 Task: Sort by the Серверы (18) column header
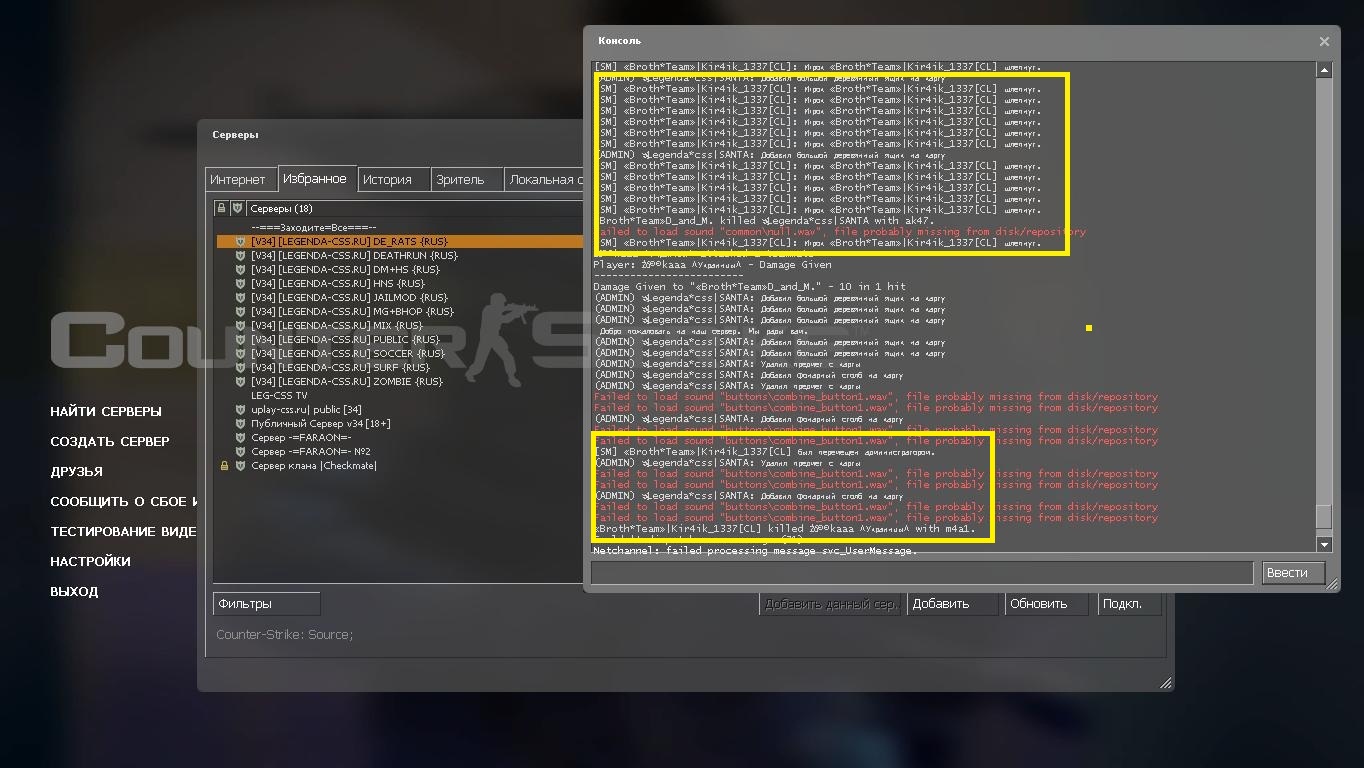tap(414, 208)
